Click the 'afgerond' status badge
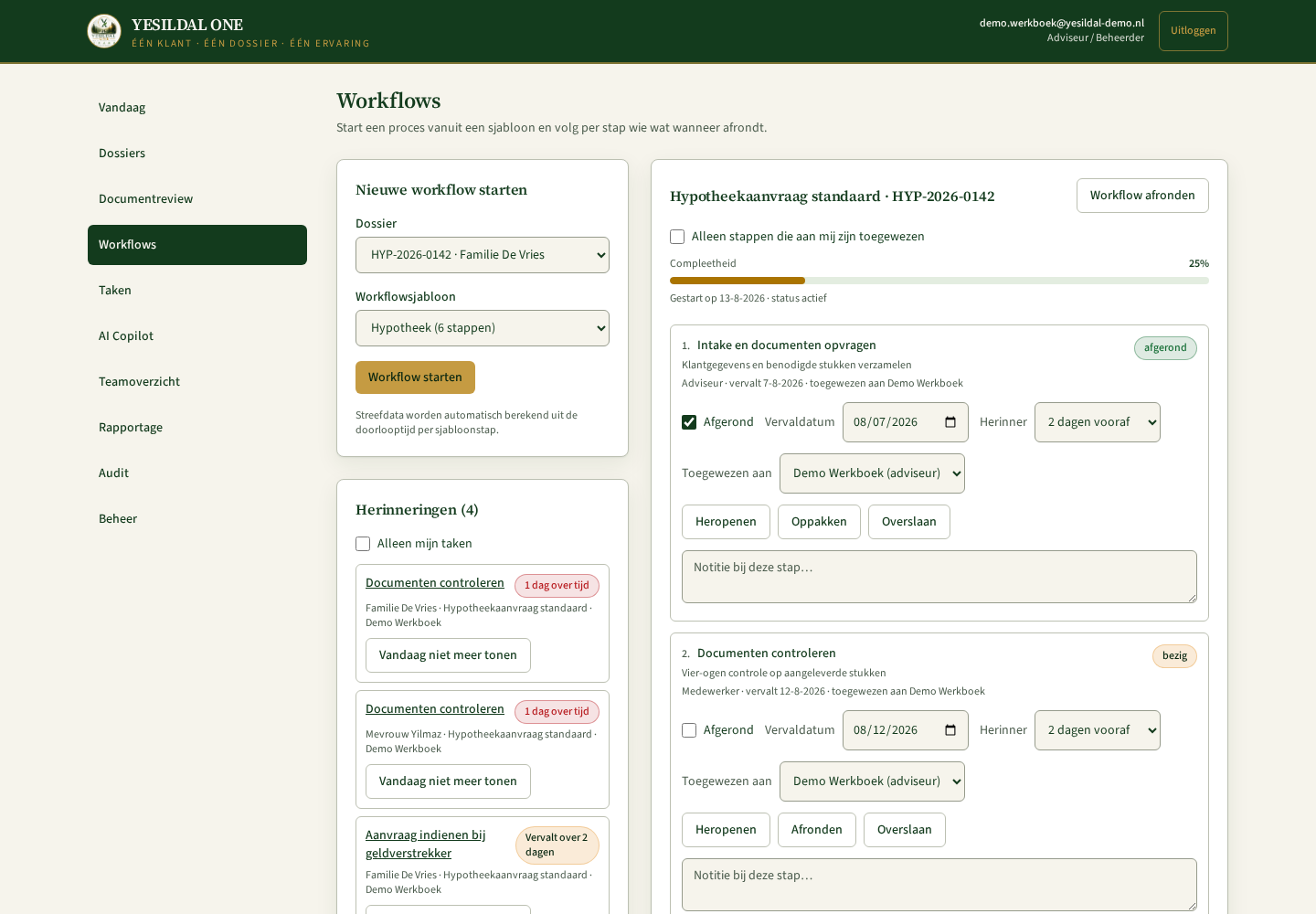Viewport: 1316px width, 914px height. (1165, 348)
